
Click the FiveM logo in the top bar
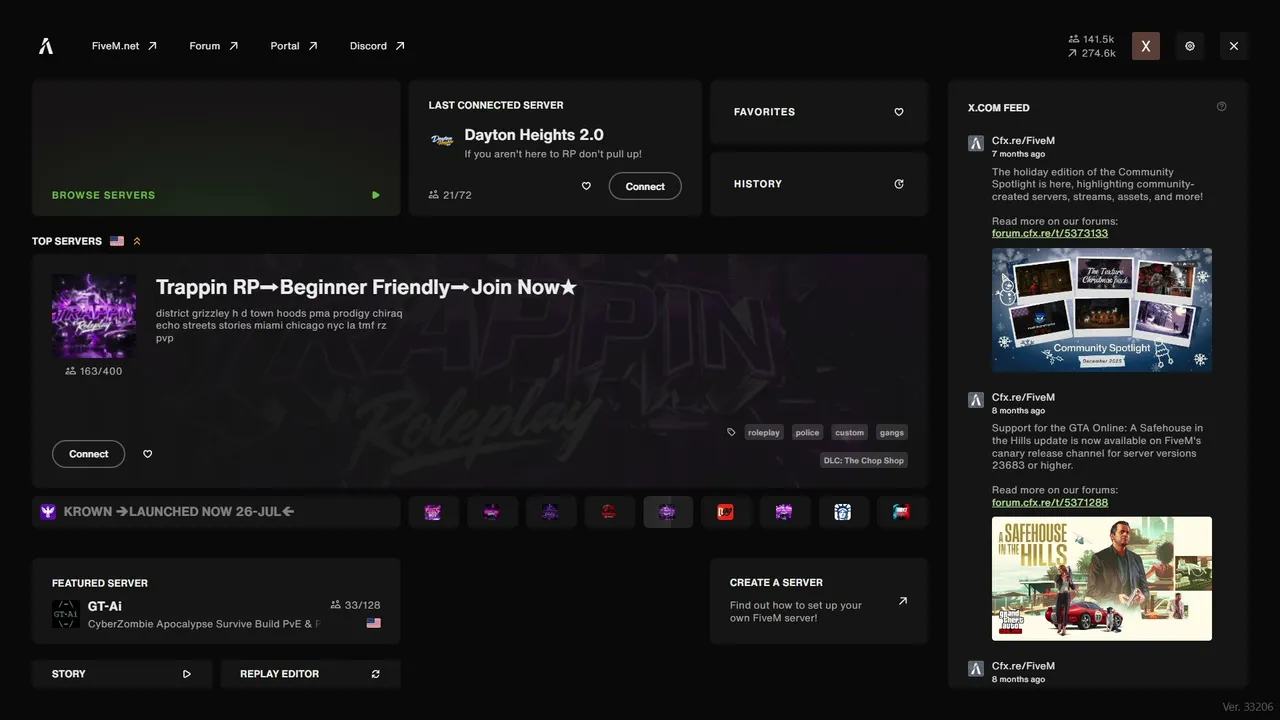(46, 46)
